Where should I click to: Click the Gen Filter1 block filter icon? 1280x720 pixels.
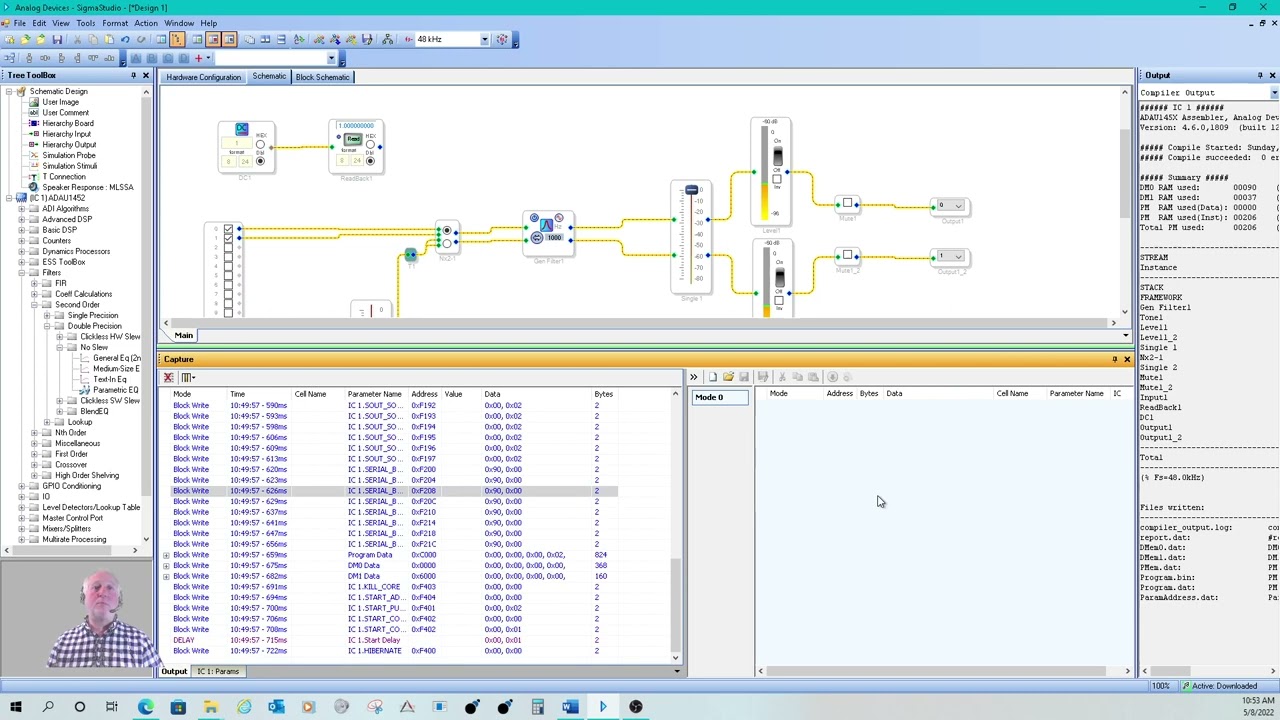547,227
